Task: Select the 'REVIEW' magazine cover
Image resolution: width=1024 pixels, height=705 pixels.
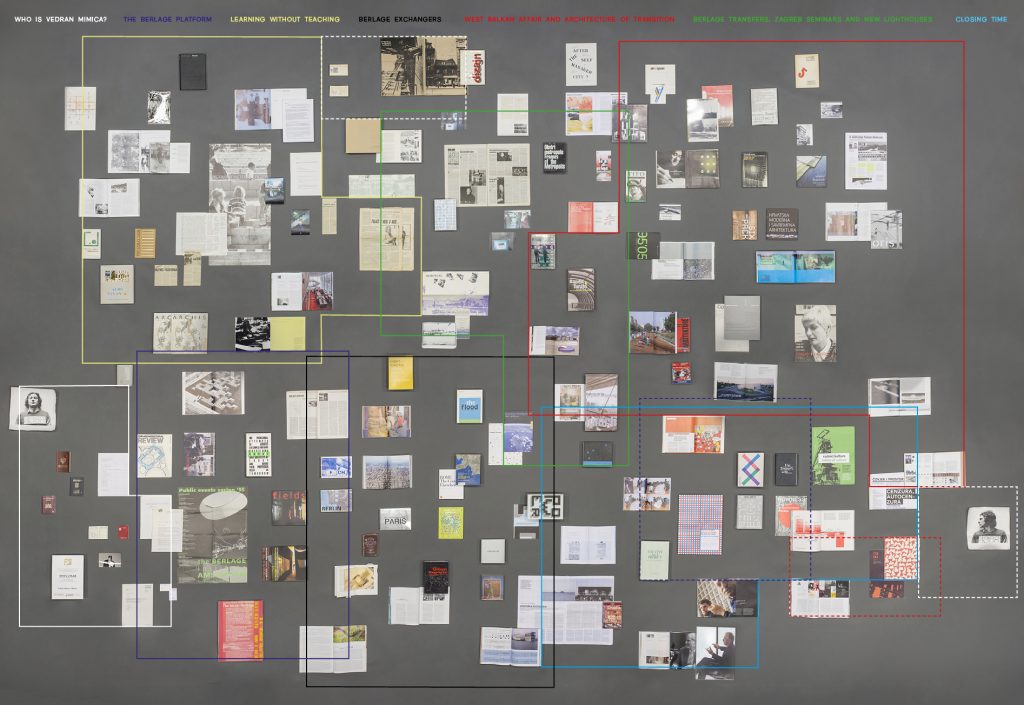Action: pyautogui.click(x=155, y=455)
